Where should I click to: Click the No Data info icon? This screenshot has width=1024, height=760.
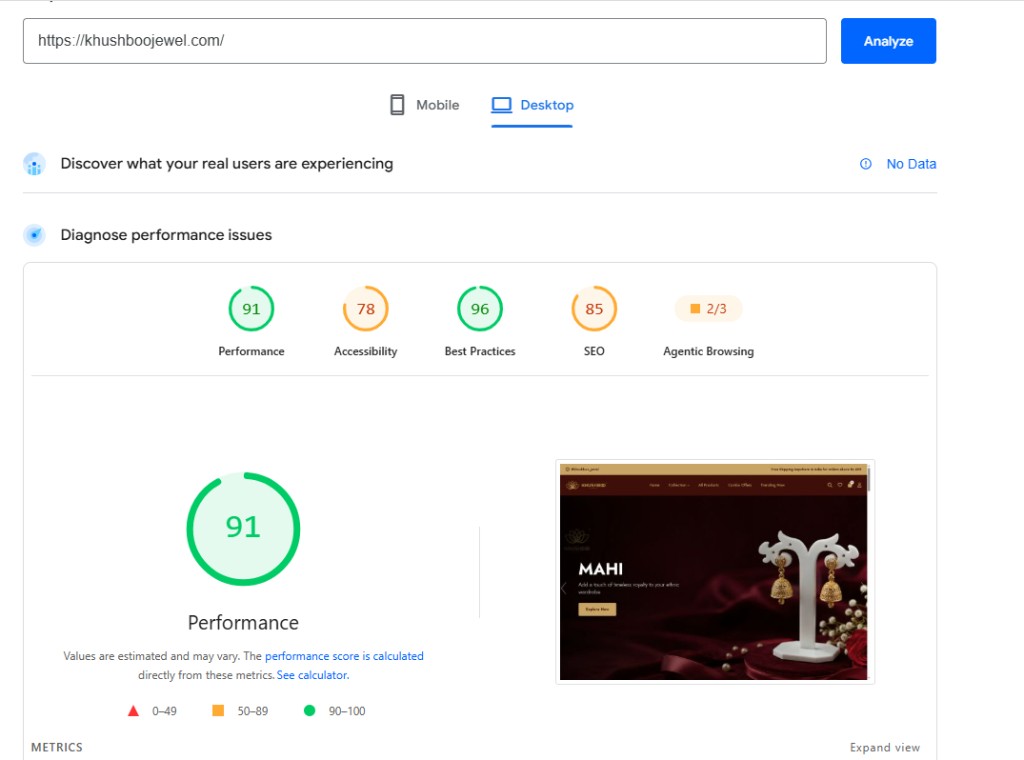click(x=865, y=164)
